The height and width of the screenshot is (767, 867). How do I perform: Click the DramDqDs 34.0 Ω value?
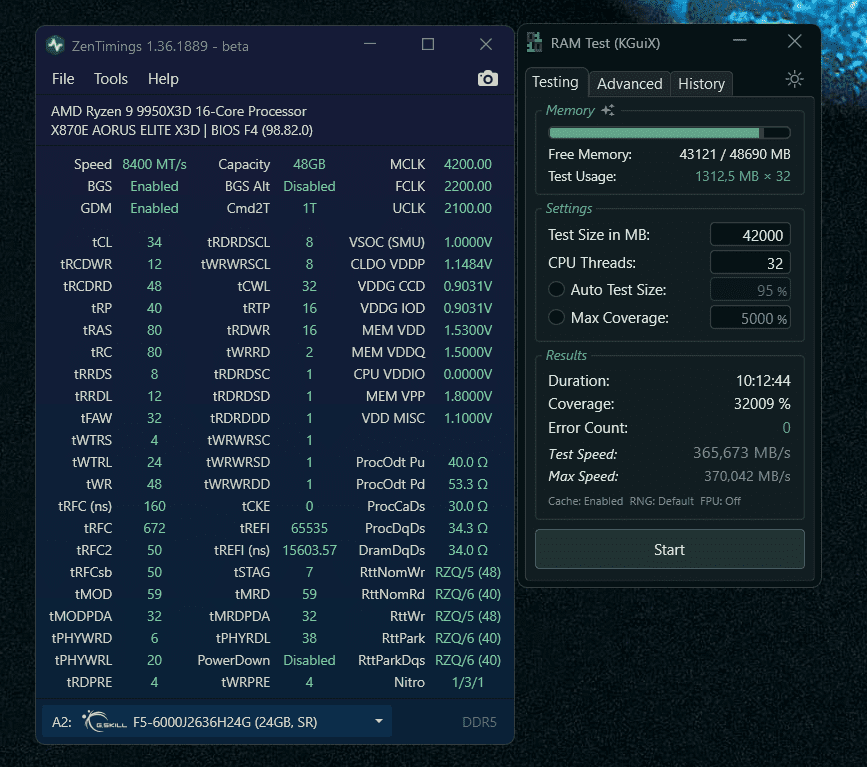pyautogui.click(x=467, y=550)
